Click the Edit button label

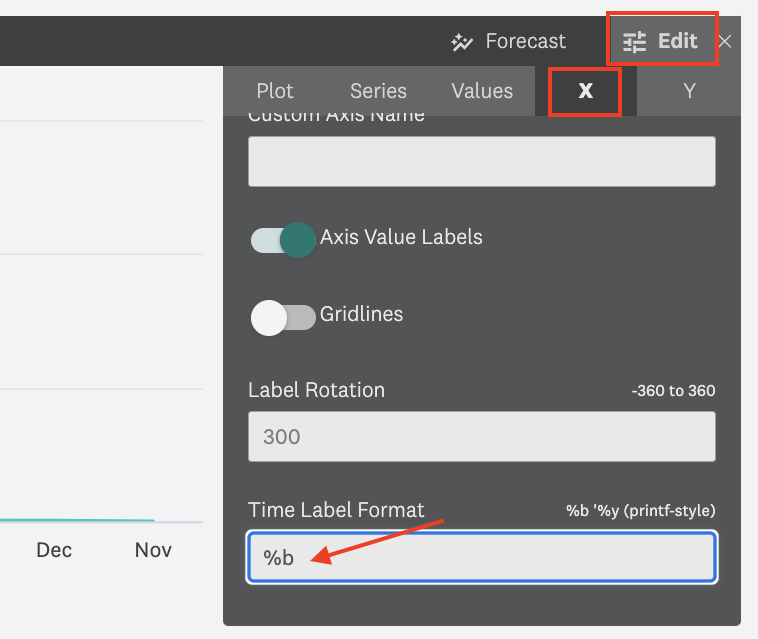[x=677, y=42]
